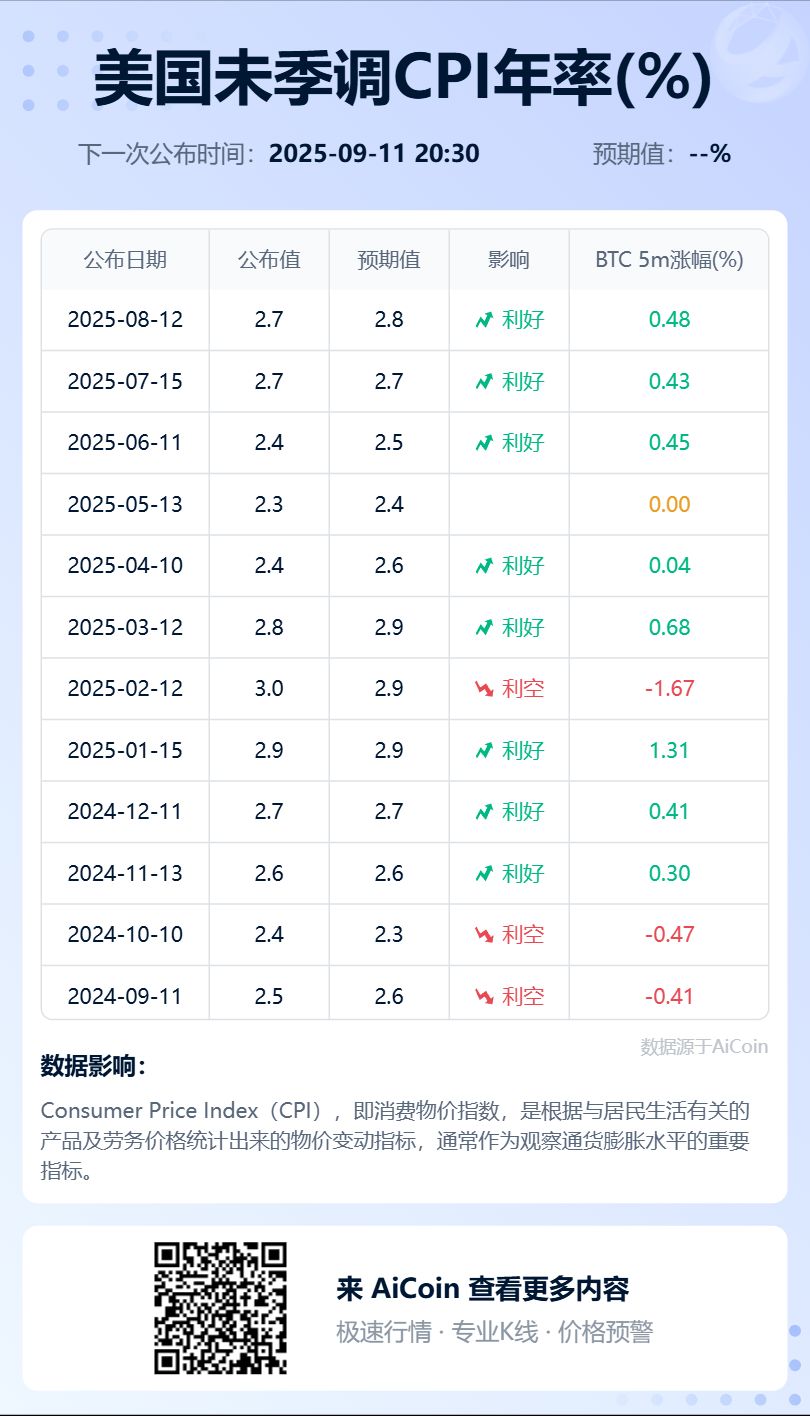Click the -1.67 BTC change value
Image resolution: width=810 pixels, height=1416 pixels.
coord(669,689)
